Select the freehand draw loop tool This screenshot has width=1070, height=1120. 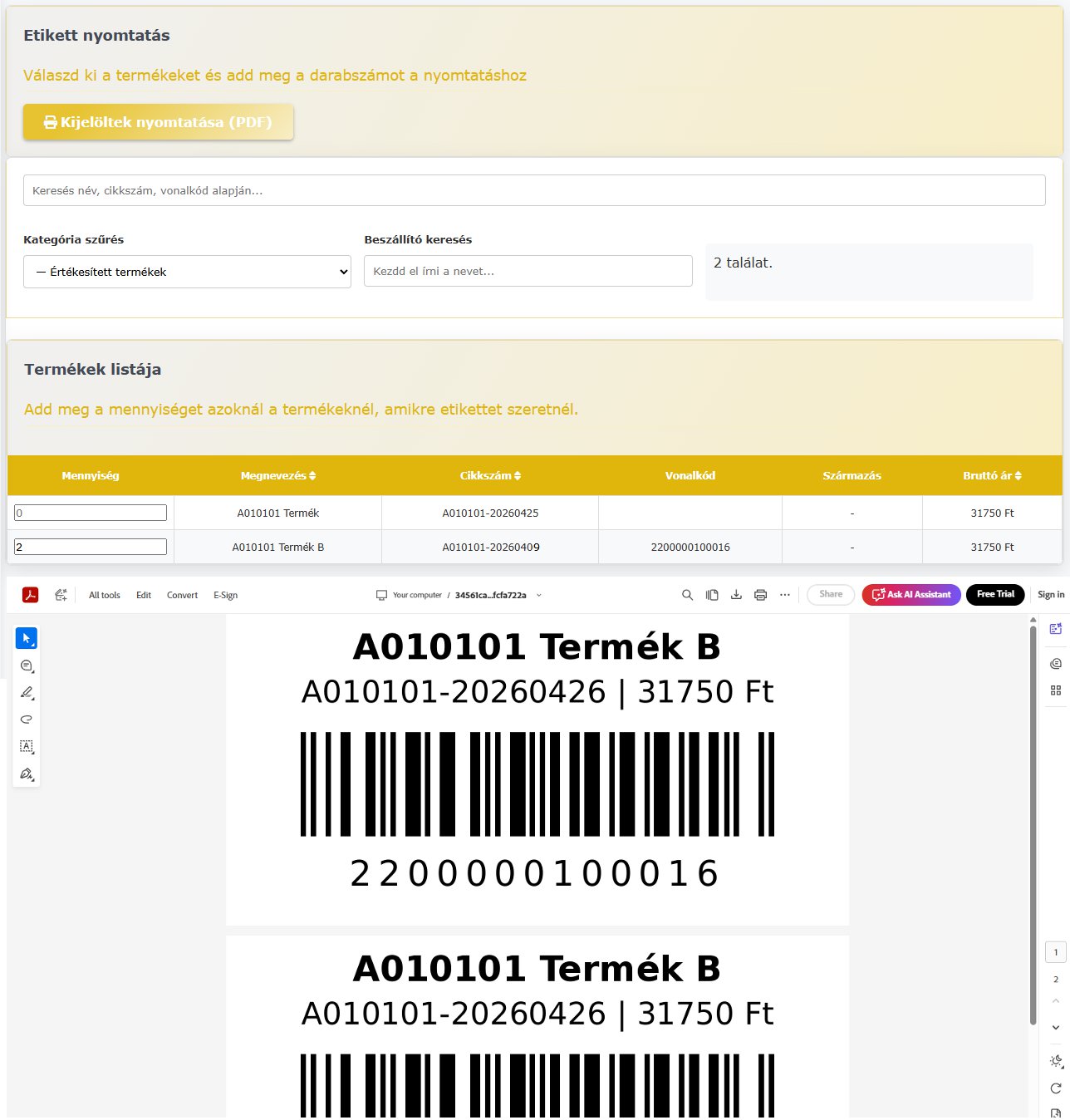(x=27, y=720)
